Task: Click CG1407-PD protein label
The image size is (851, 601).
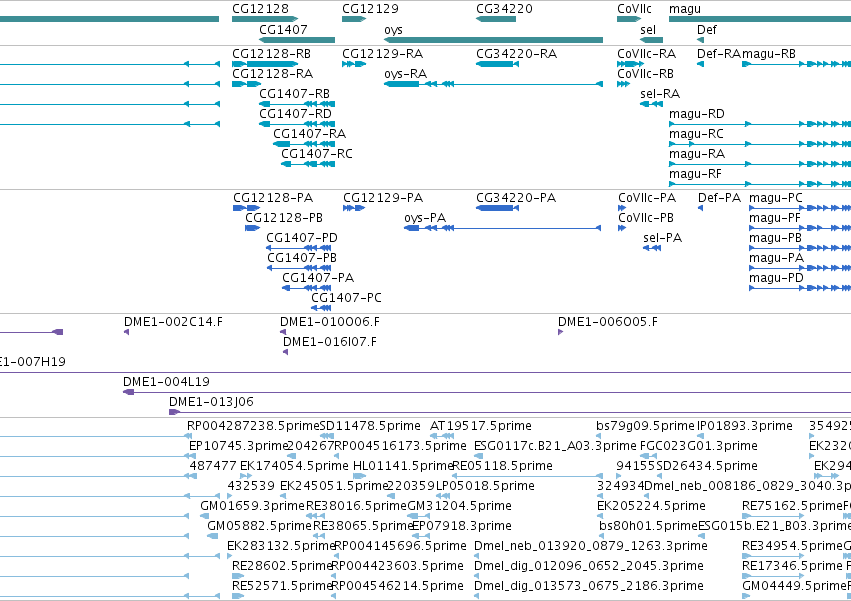Action: pos(302,238)
